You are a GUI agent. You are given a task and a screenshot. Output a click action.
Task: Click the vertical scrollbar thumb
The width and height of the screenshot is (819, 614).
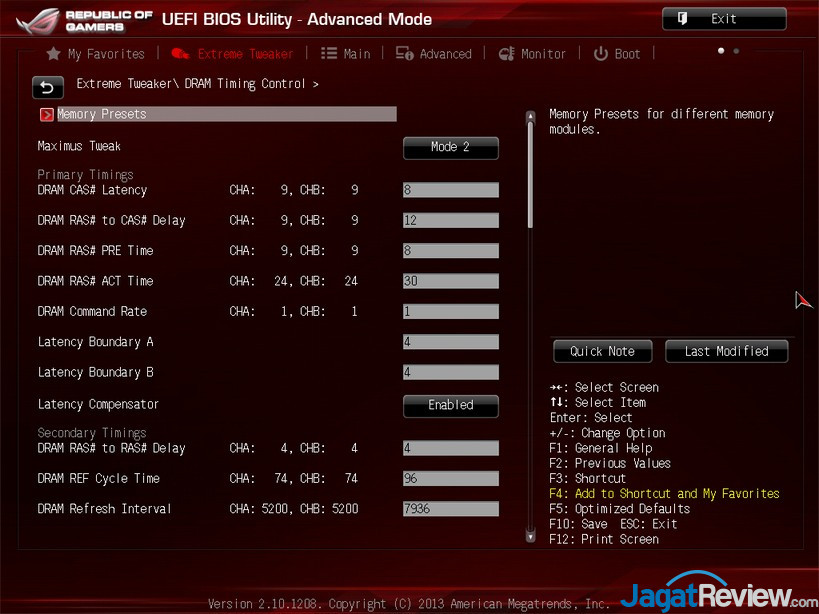[531, 175]
